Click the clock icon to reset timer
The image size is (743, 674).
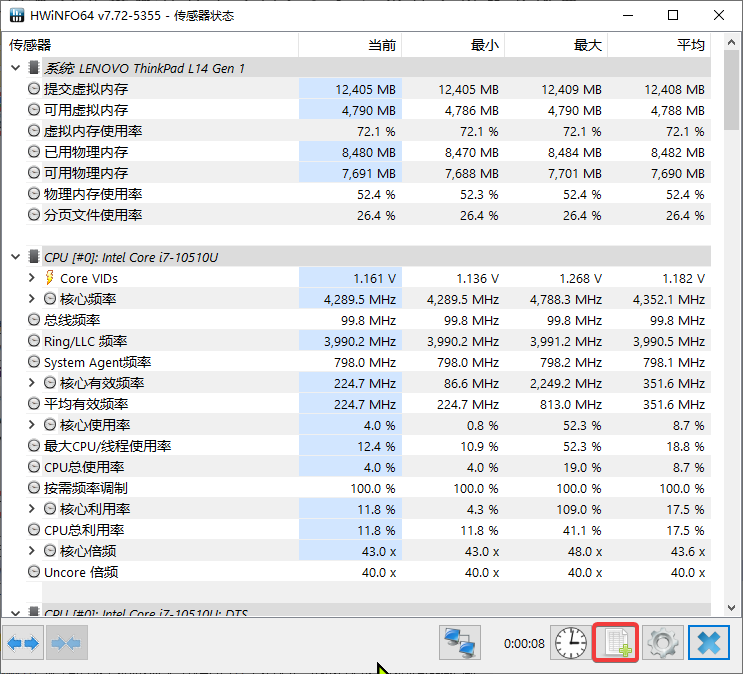[571, 642]
